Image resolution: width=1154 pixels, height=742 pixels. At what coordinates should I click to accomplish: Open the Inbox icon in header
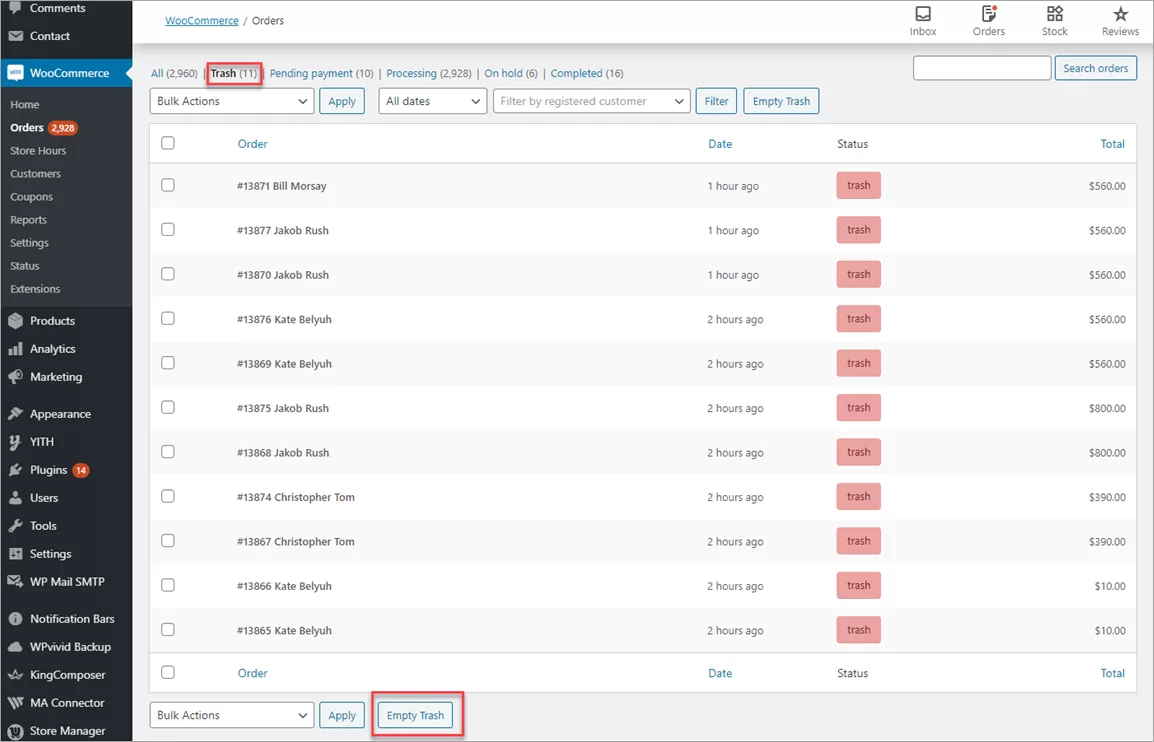(x=922, y=15)
